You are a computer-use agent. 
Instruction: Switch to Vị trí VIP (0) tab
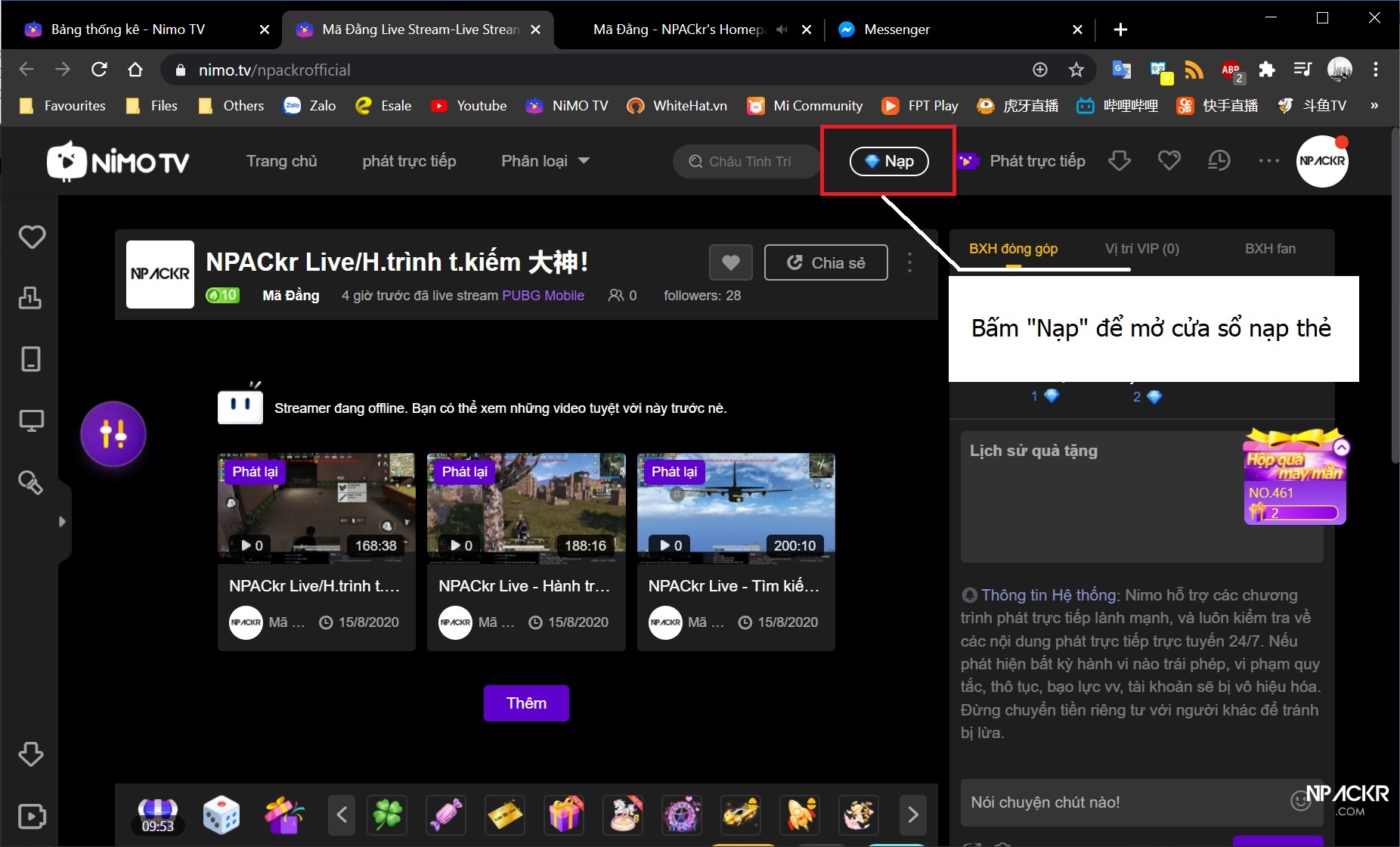pyautogui.click(x=1141, y=249)
